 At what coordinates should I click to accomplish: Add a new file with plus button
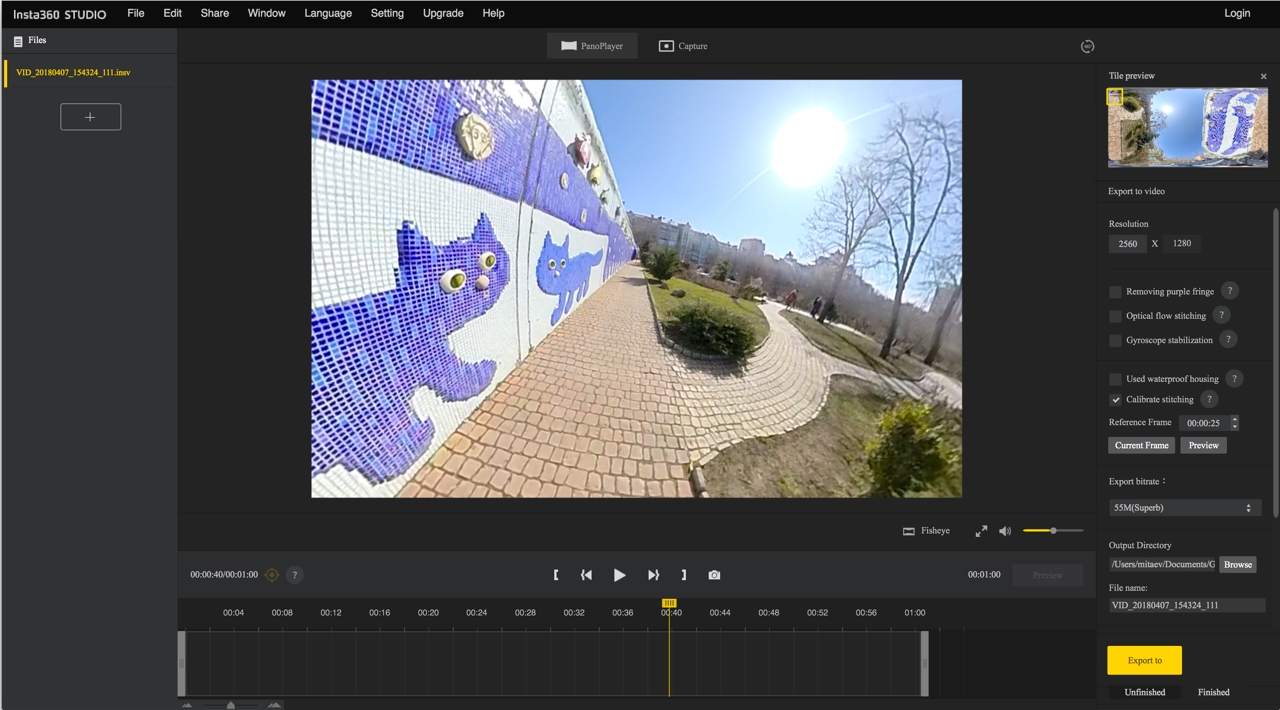coord(90,117)
